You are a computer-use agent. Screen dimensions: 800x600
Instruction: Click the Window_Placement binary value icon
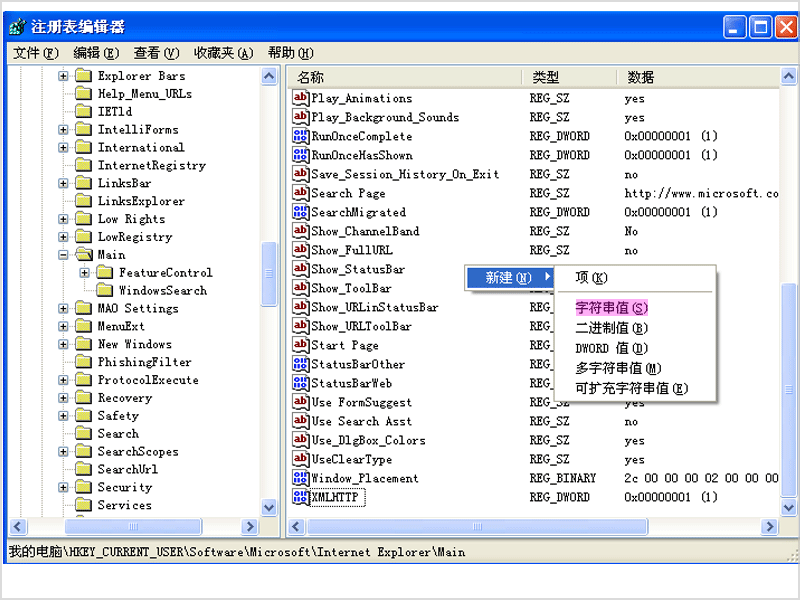(x=300, y=478)
